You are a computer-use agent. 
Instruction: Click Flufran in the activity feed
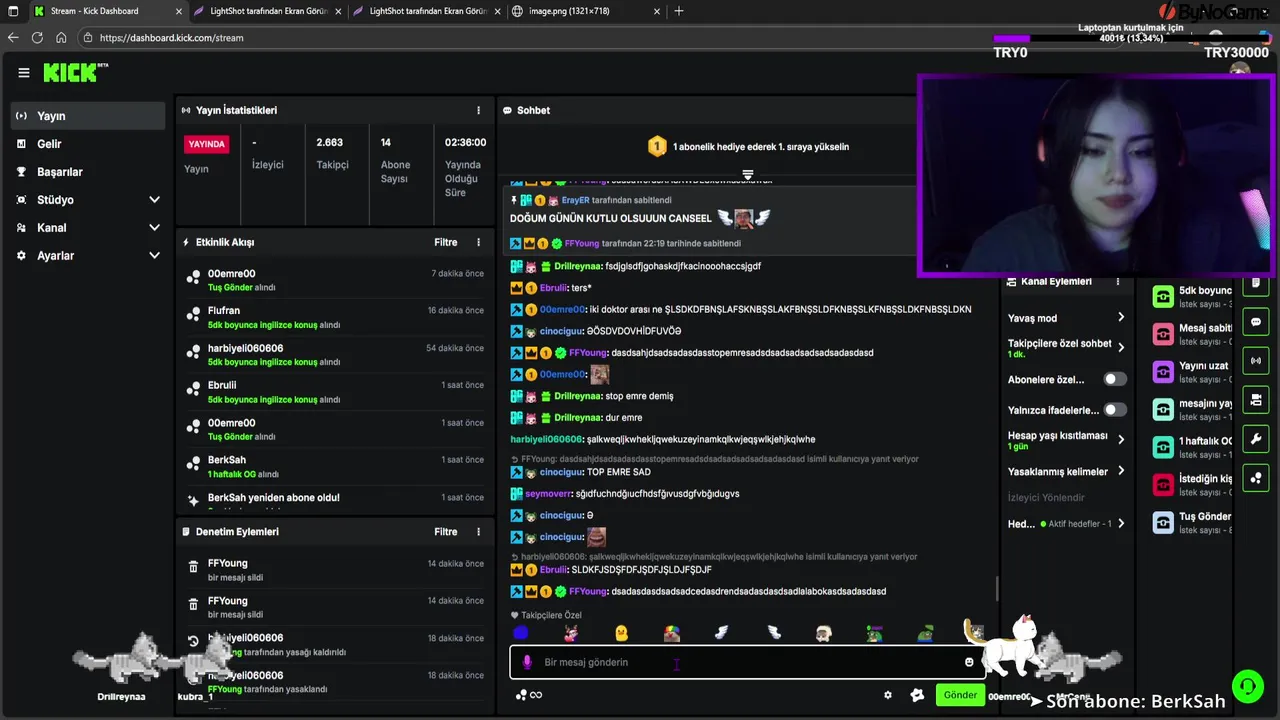tap(224, 310)
